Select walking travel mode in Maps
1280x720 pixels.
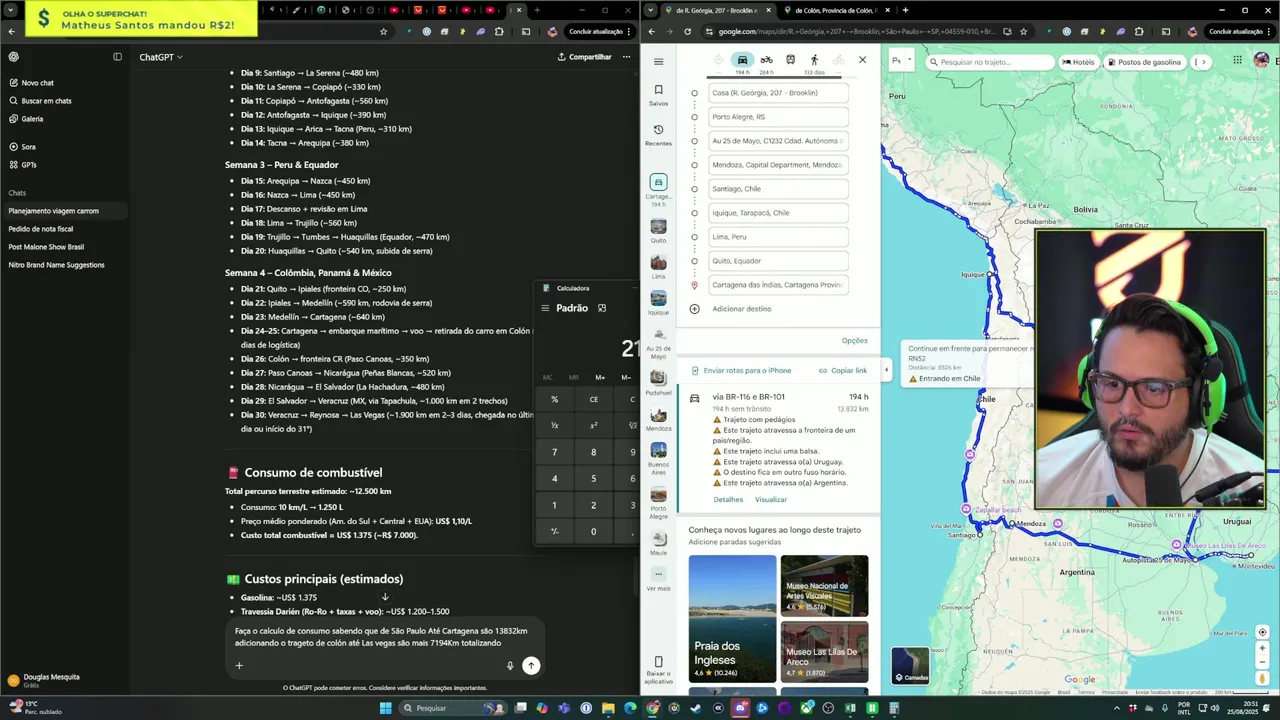tap(814, 61)
